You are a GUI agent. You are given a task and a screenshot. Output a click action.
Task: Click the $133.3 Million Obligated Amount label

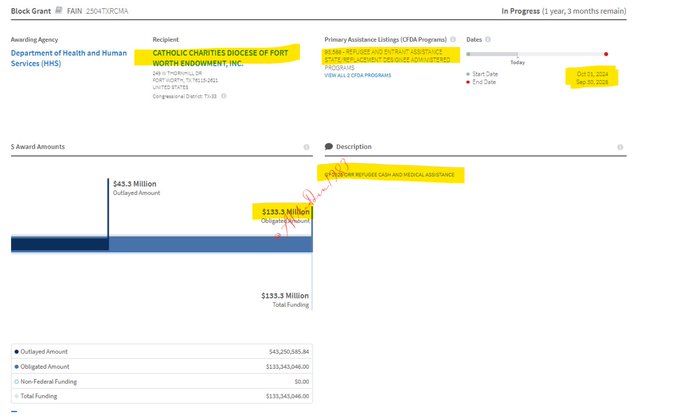[x=284, y=212]
